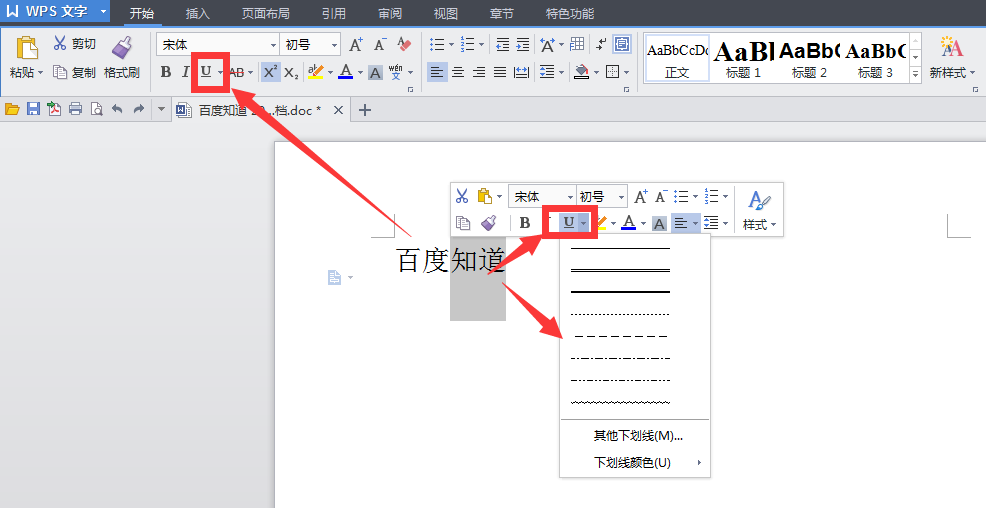
Task: Justify text in the ribbon
Action: (x=500, y=72)
